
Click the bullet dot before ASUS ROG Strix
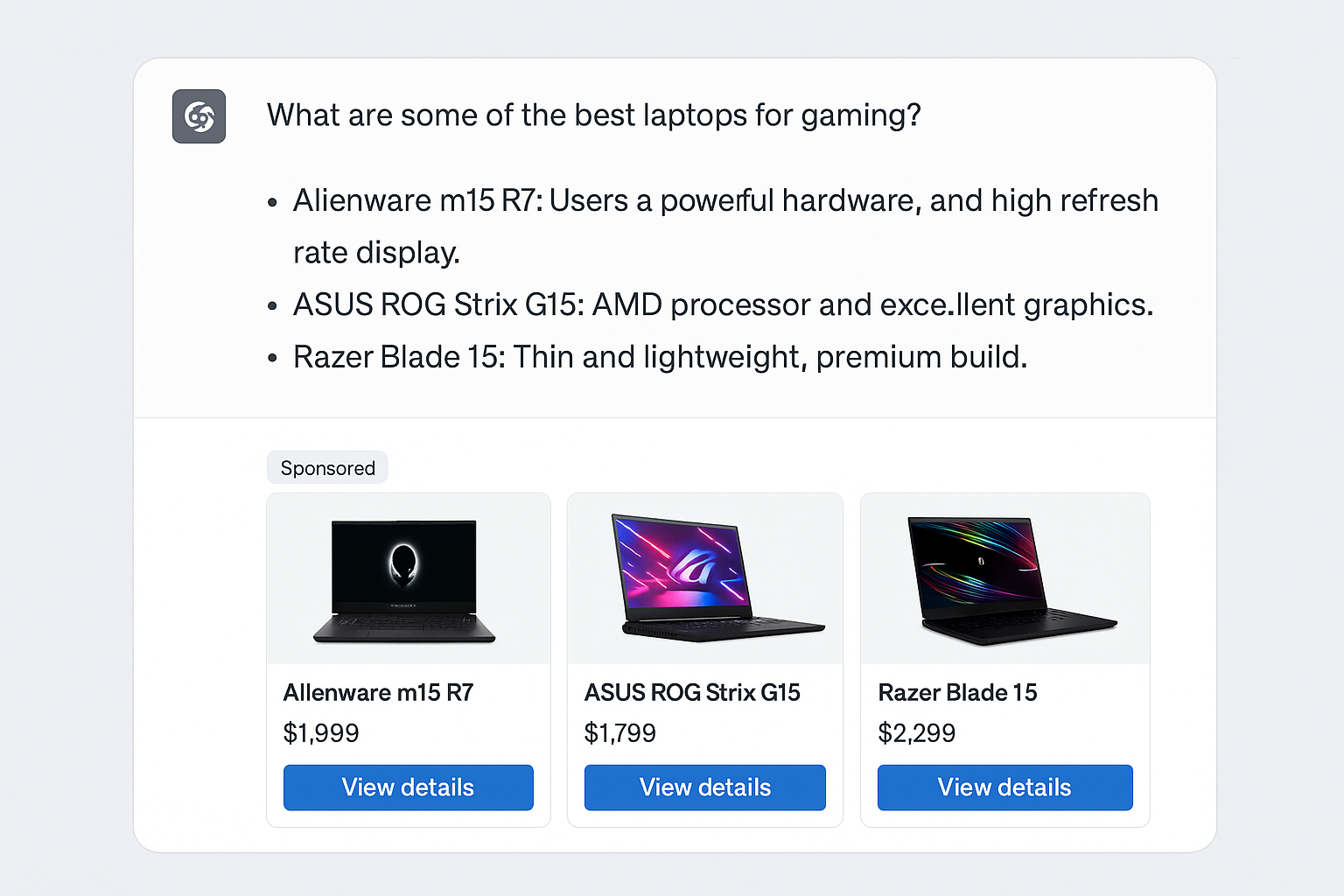point(273,306)
